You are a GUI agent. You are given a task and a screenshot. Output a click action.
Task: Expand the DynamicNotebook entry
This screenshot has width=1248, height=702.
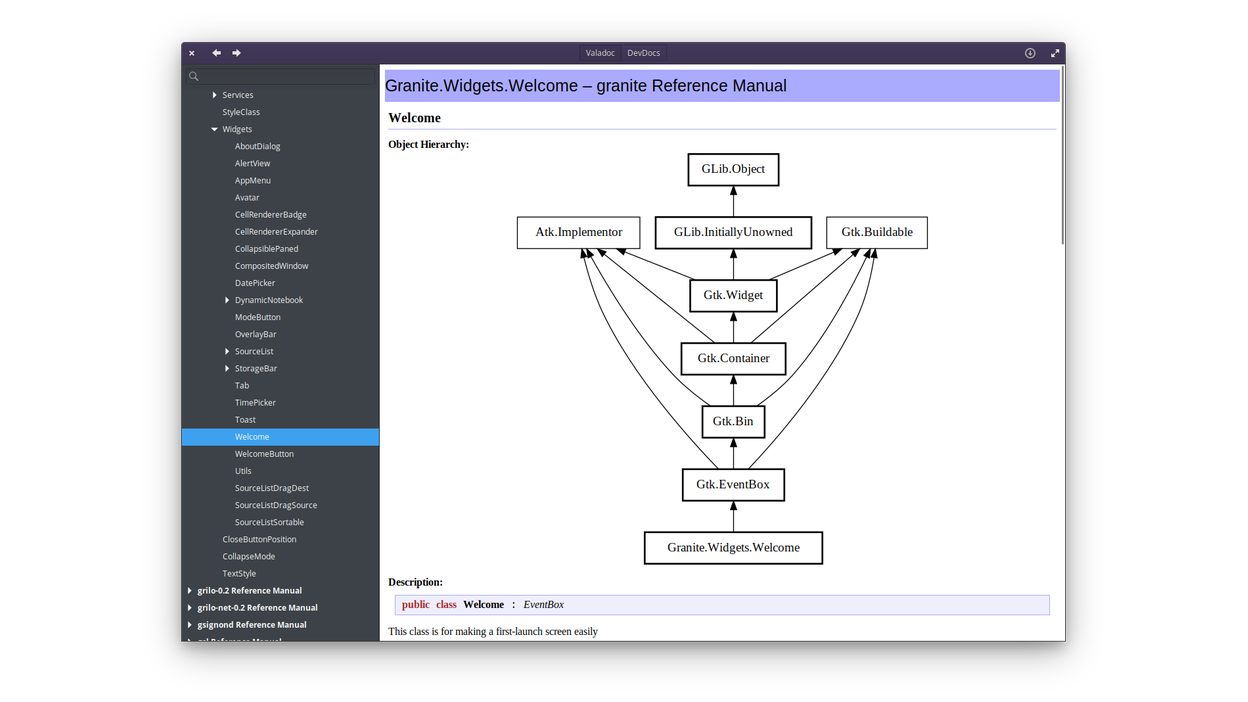click(x=227, y=300)
